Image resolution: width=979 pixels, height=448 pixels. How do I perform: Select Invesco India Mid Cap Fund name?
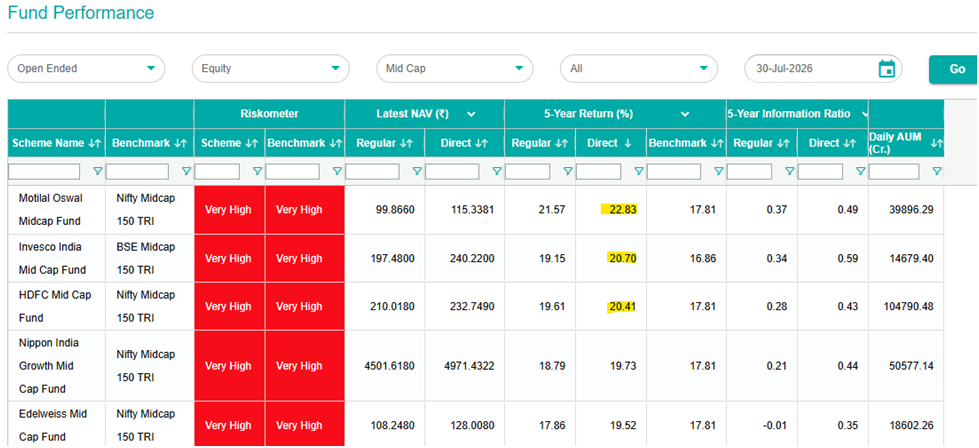pyautogui.click(x=52, y=258)
